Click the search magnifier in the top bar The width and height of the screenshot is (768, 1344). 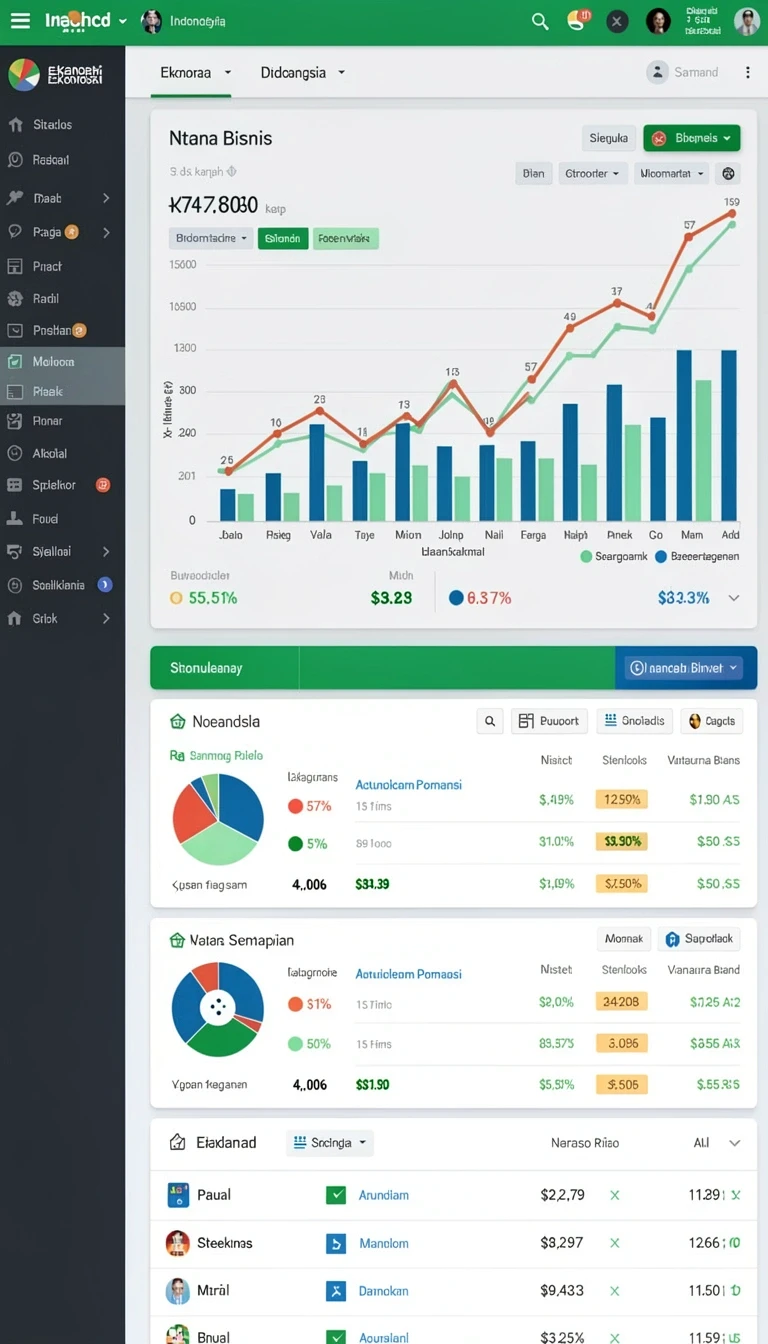[540, 21]
